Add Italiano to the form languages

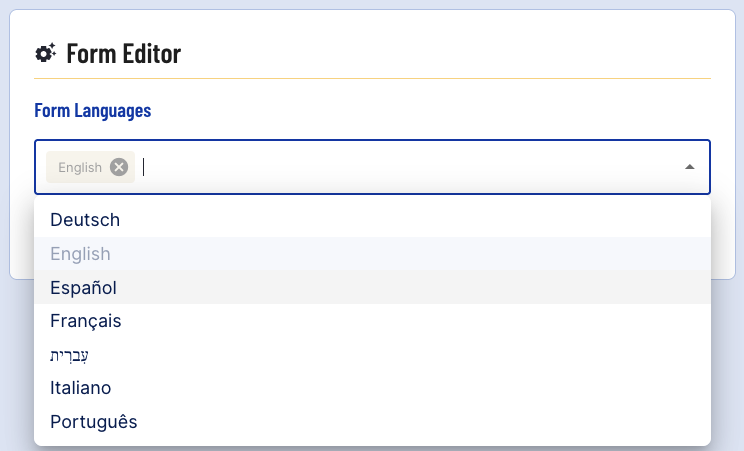[80, 388]
